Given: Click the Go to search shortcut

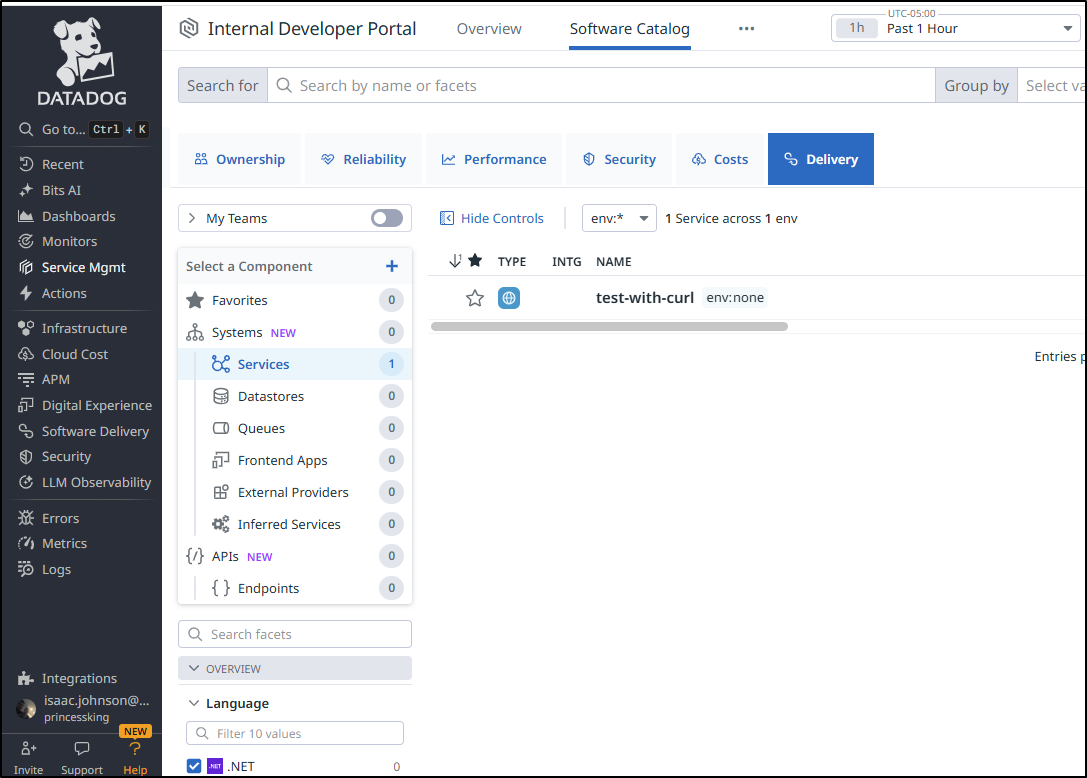Looking at the screenshot, I should (83, 129).
